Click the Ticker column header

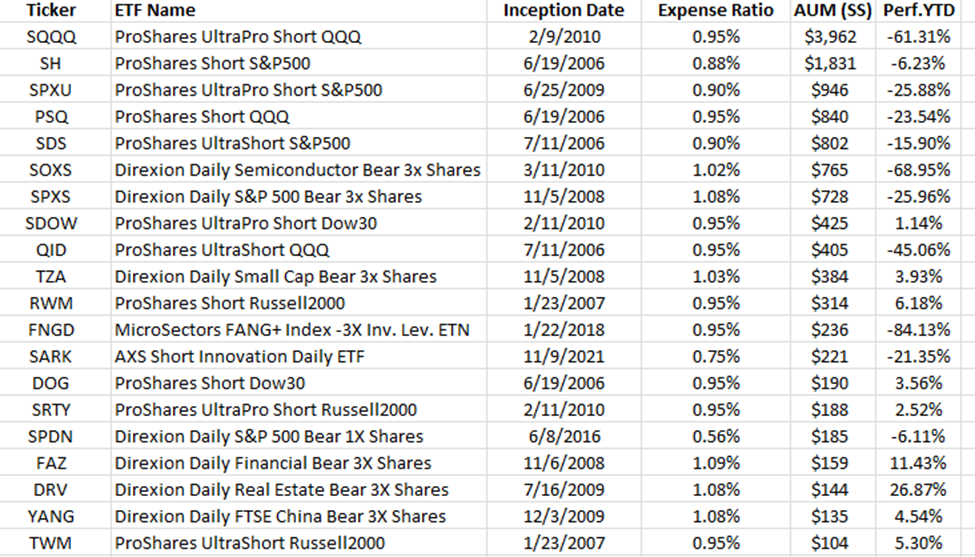point(49,11)
